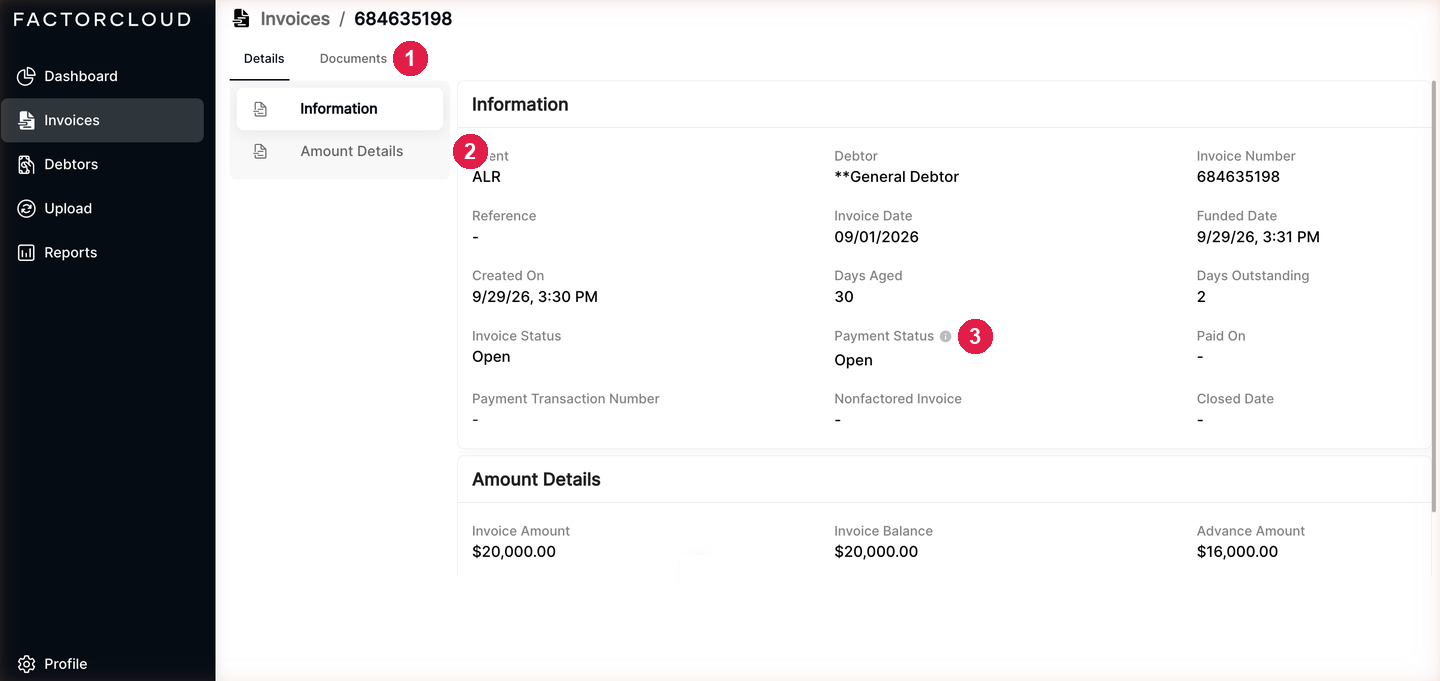Click the Debtors sidebar icon
1440x681 pixels.
27,164
